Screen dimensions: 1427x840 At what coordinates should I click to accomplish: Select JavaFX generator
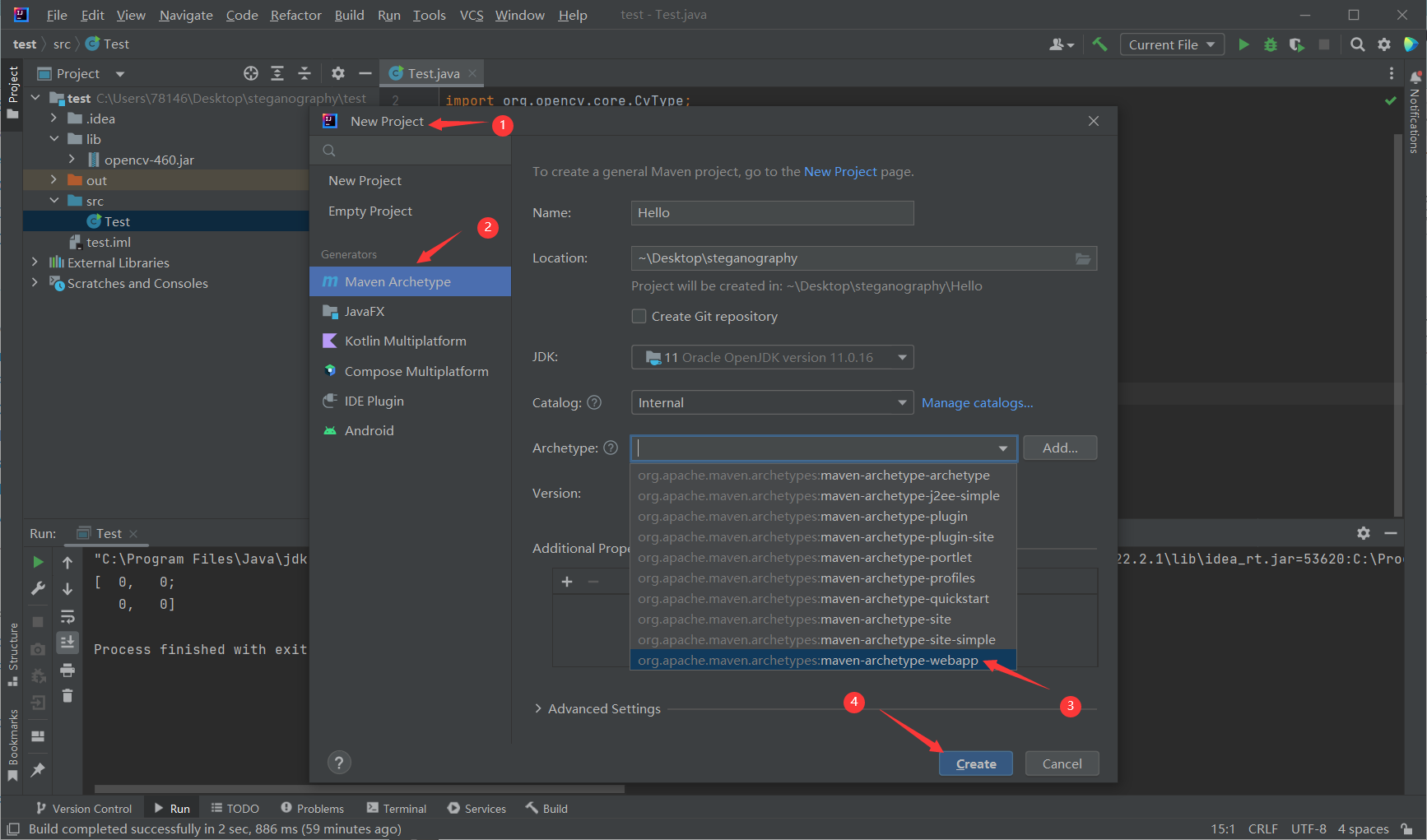coord(410,311)
